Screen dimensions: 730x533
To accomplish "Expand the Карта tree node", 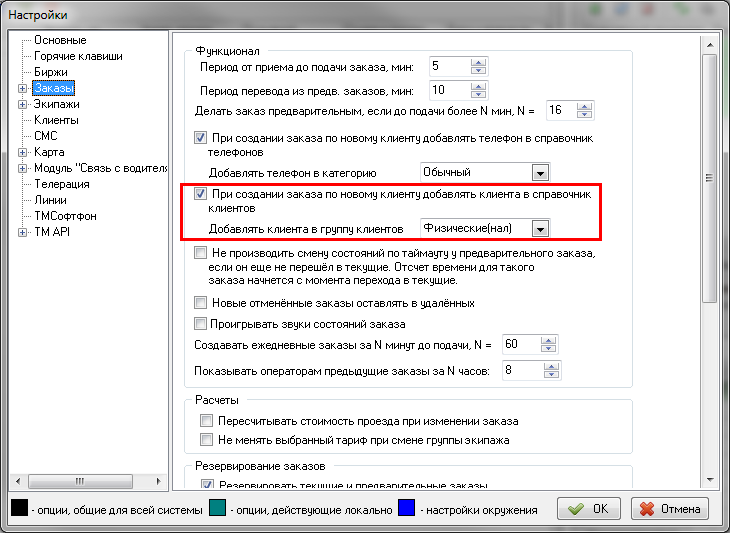I will click(22, 152).
